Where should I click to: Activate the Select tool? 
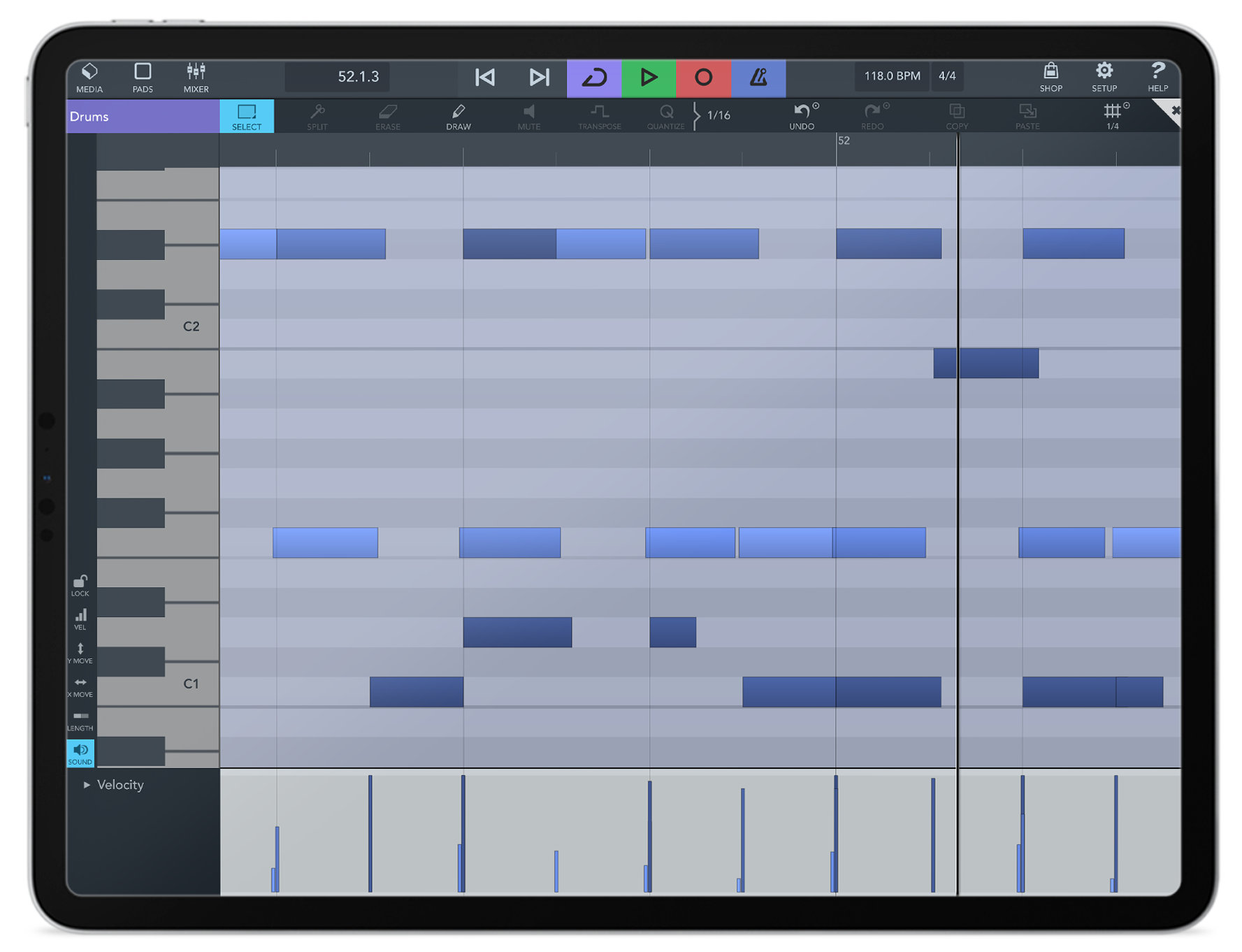point(247,116)
